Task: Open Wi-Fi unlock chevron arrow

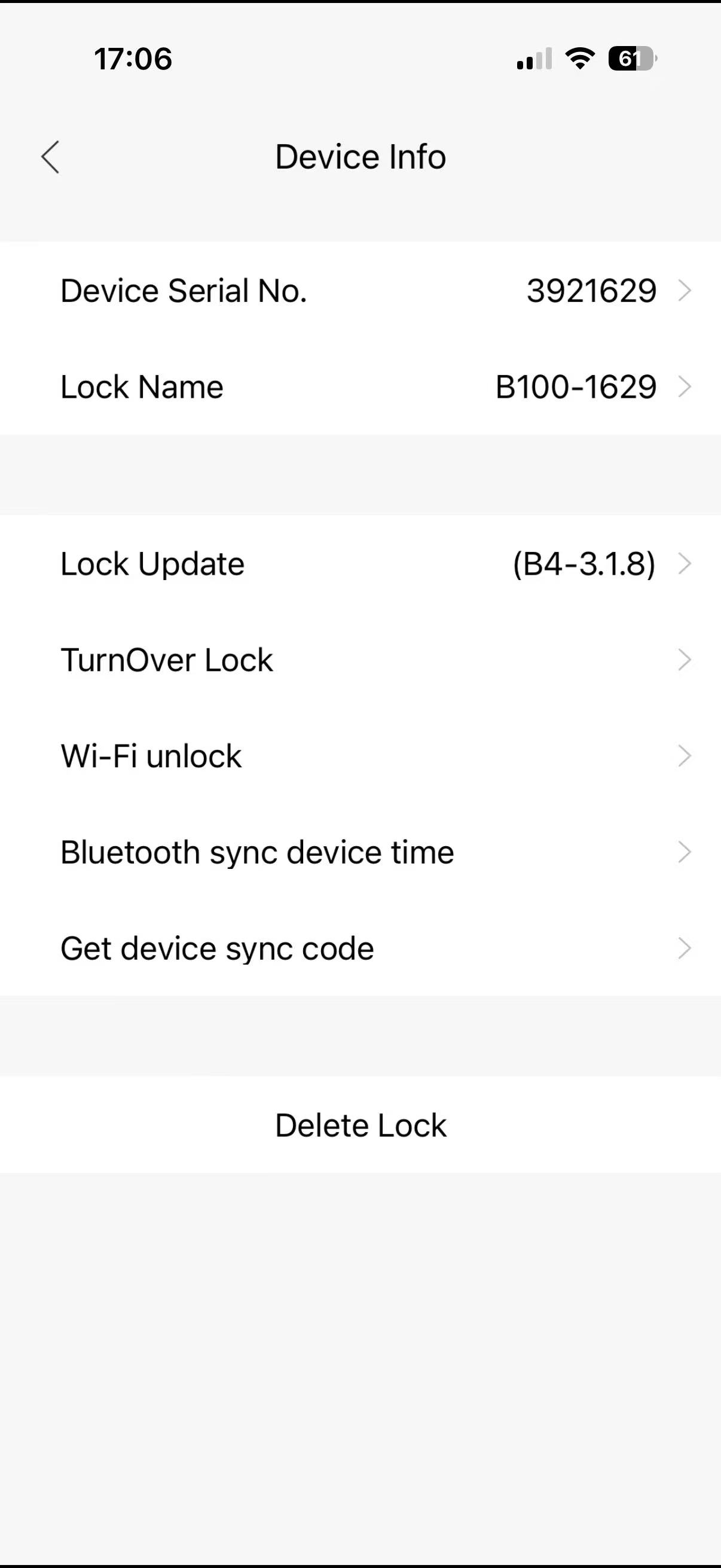Action: point(685,756)
